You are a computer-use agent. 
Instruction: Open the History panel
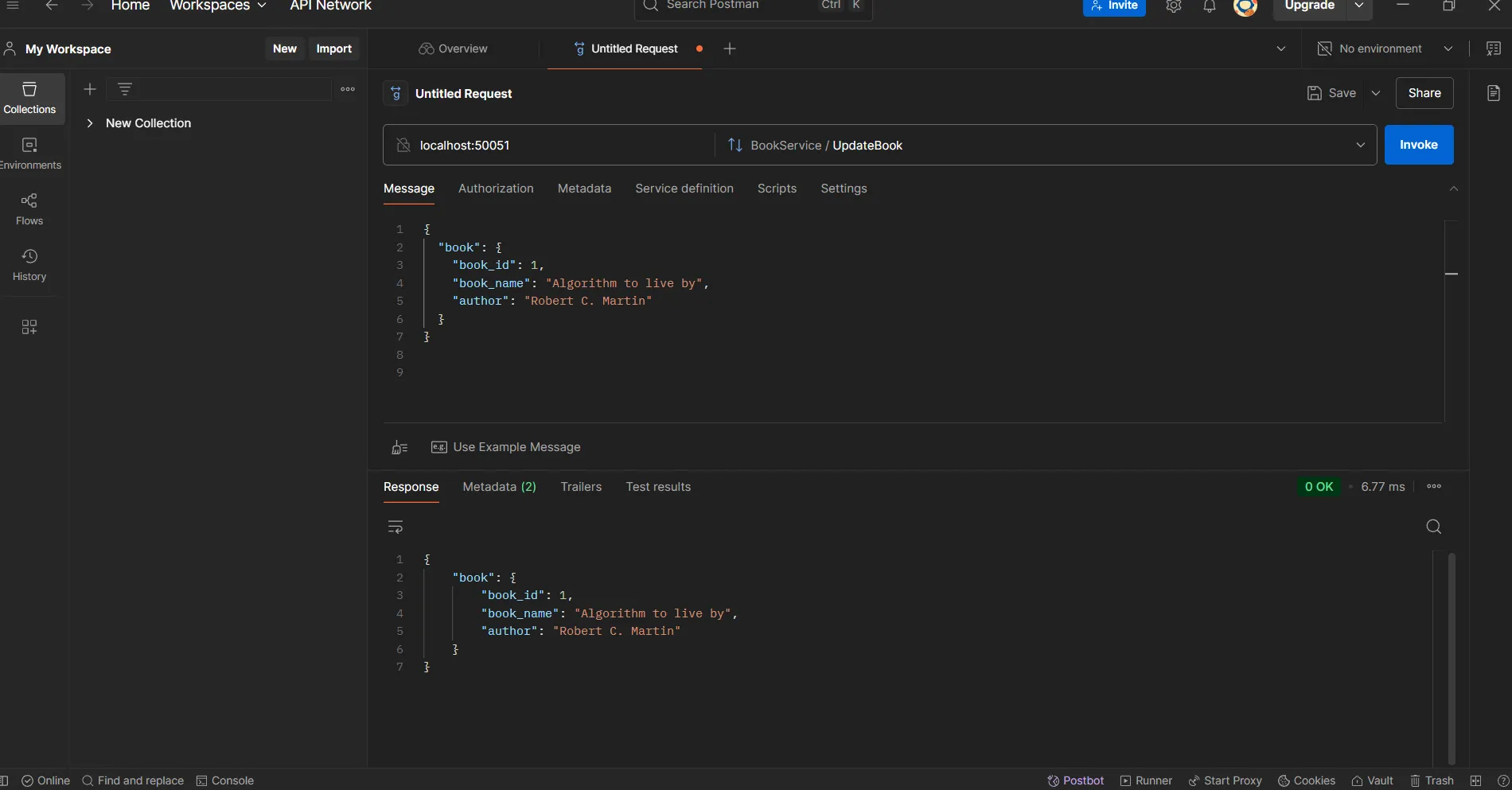click(x=29, y=263)
